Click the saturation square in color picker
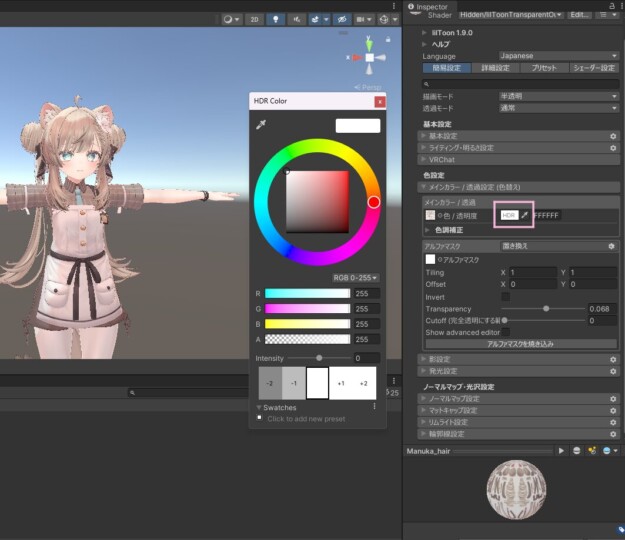This screenshot has height=540, width=625. pos(317,202)
